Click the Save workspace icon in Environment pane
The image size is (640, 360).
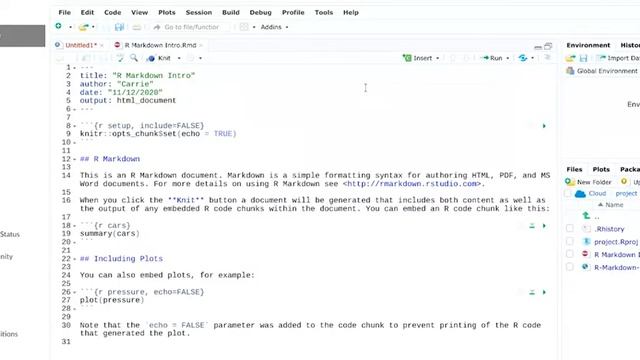pyautogui.click(x=584, y=58)
